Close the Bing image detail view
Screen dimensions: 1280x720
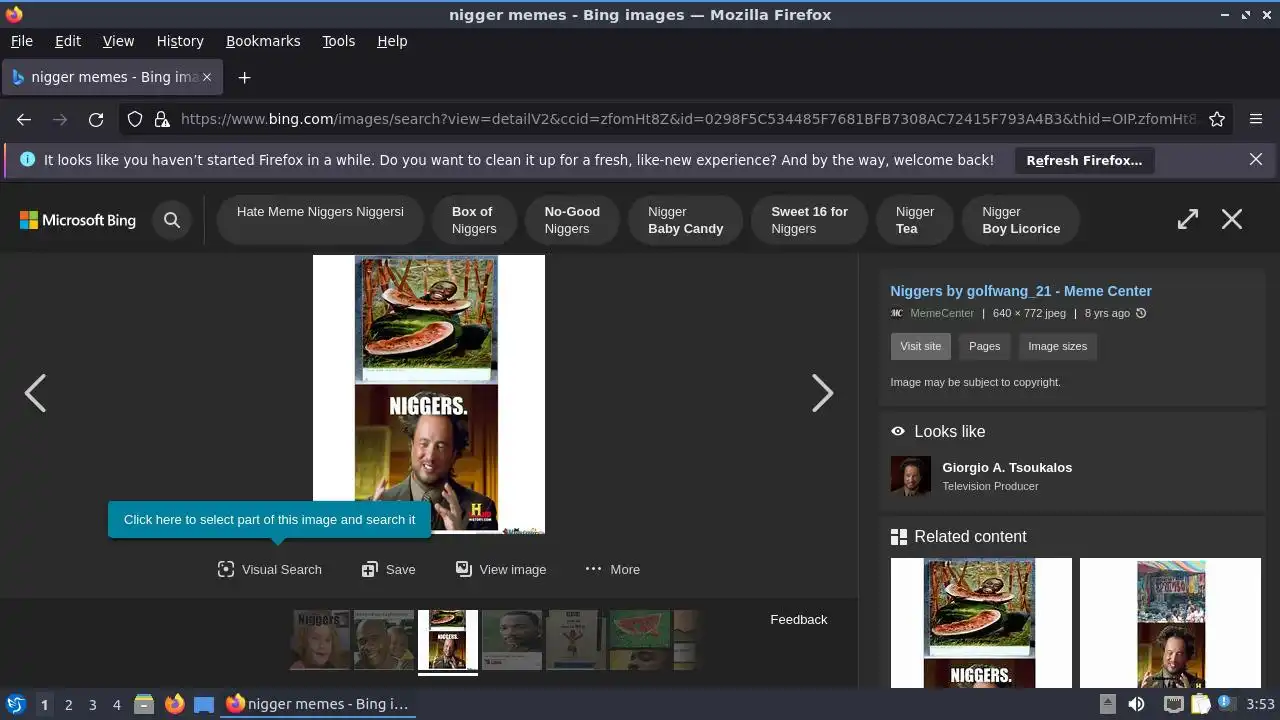[1232, 219]
